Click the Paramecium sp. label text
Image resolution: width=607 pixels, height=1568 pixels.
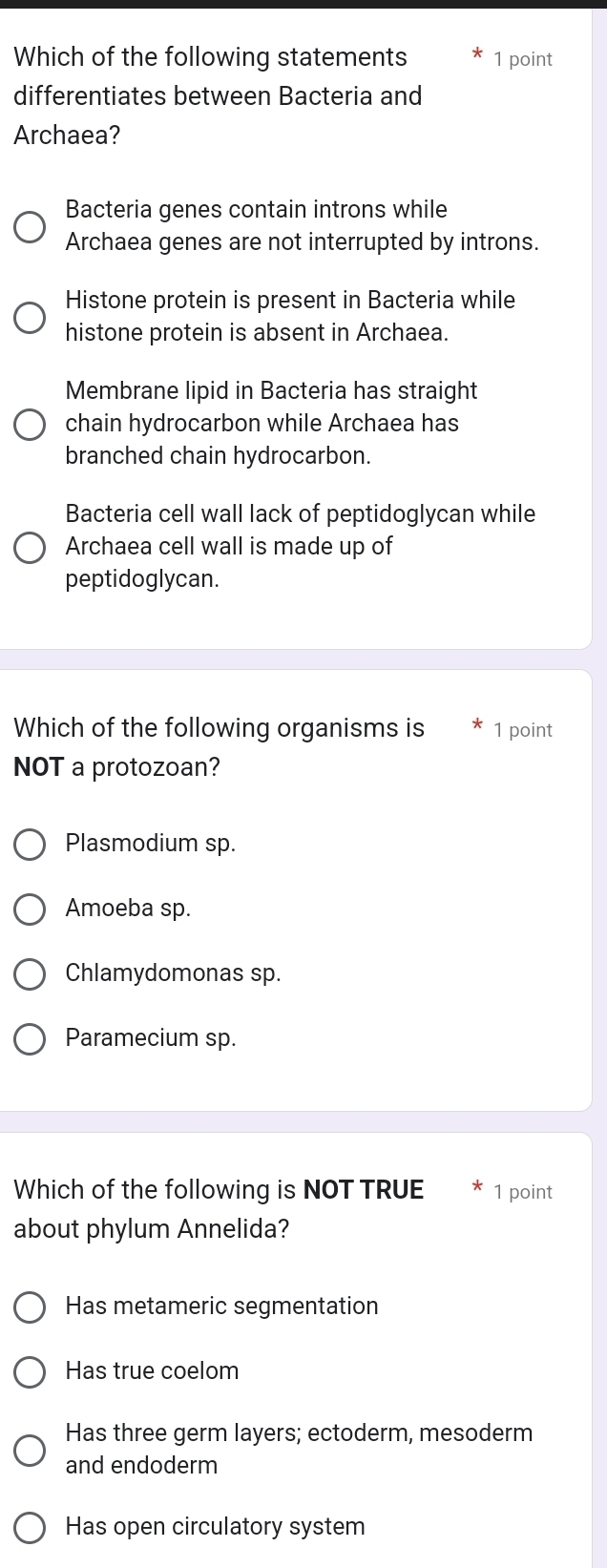151,1038
